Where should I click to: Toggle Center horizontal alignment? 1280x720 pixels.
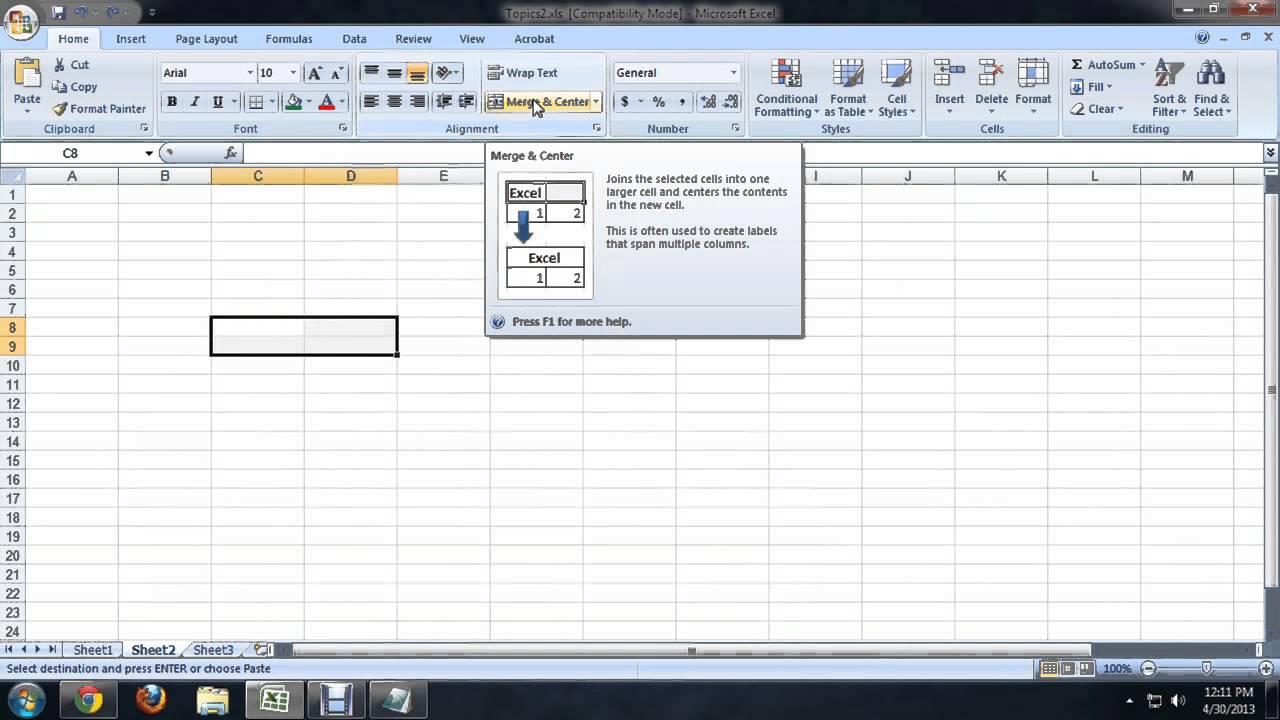(394, 102)
